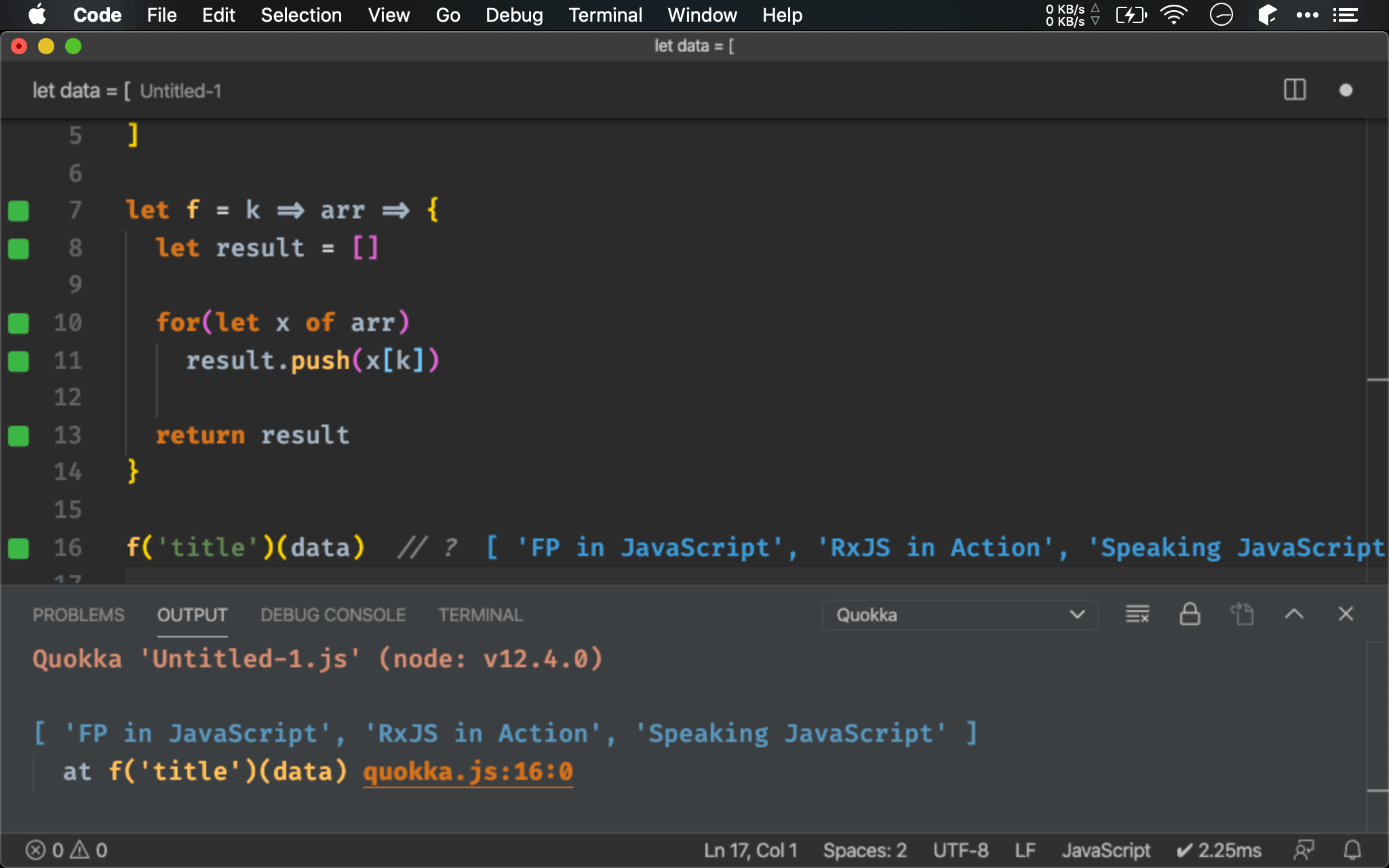Open the File menu
This screenshot has height=868, width=1389.
[161, 15]
